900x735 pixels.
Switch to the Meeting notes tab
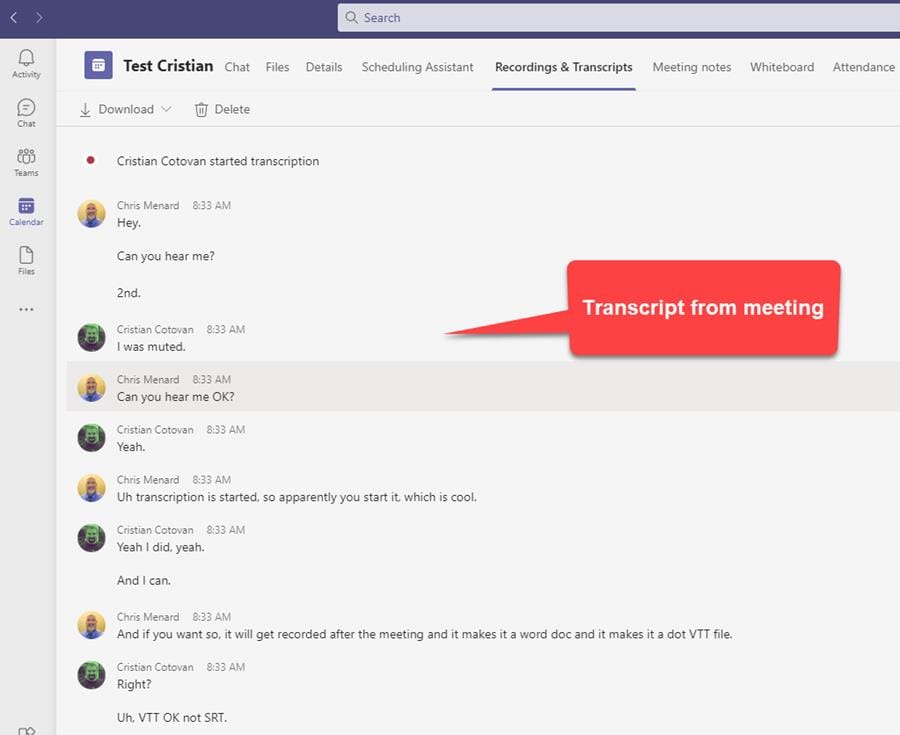click(691, 67)
